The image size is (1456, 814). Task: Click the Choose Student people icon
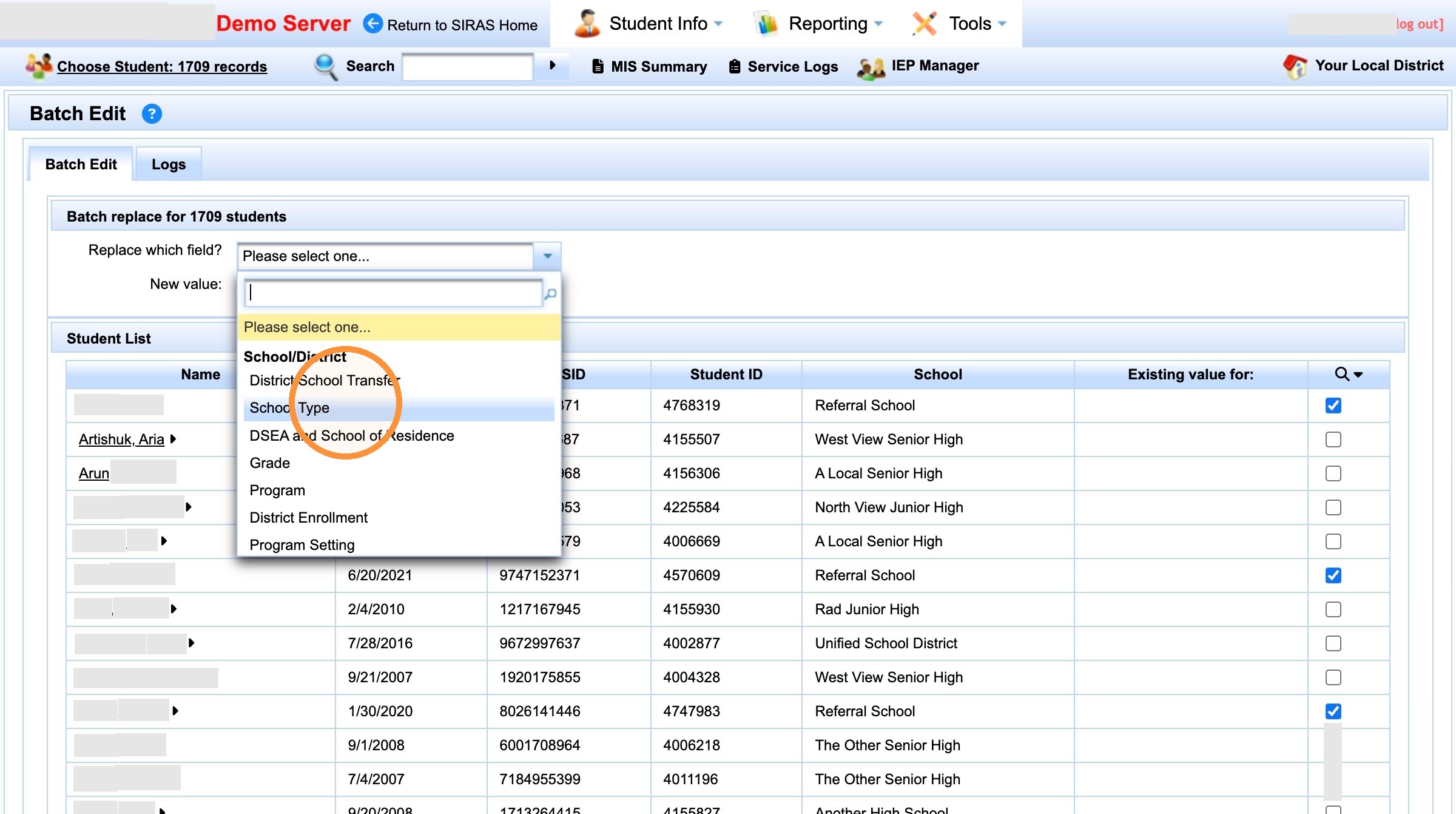tap(39, 66)
